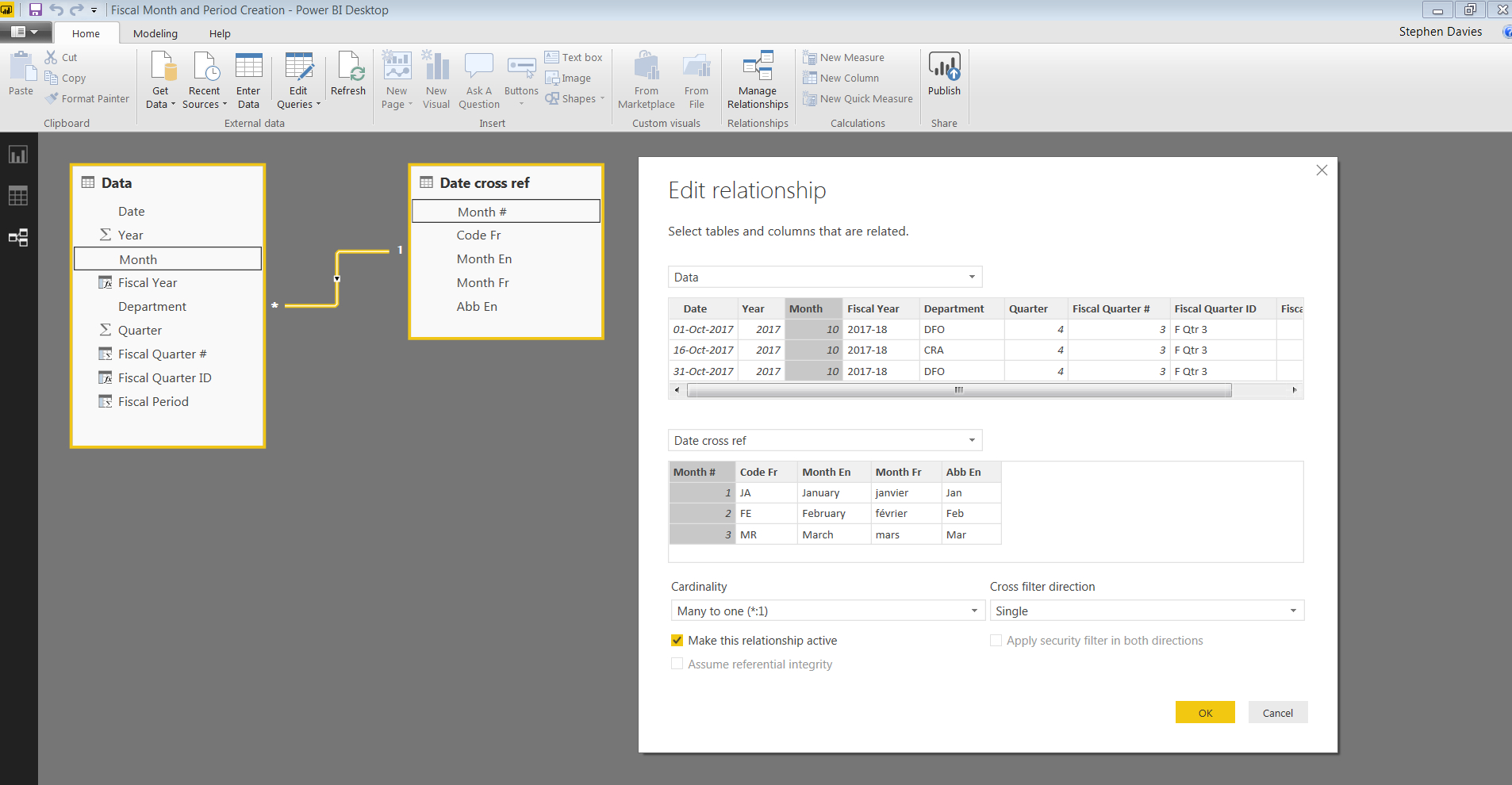
Task: Add a New Page
Action: tap(397, 80)
